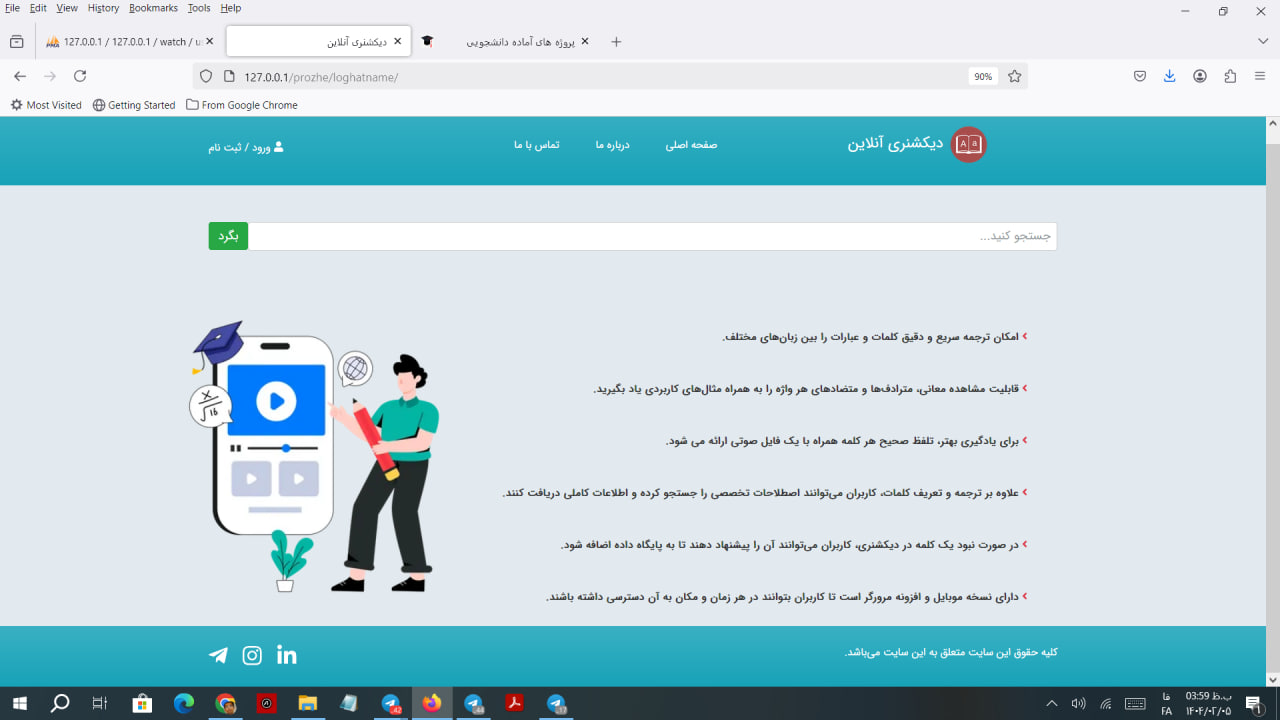Screen dimensions: 1280x720
Task: Click the بگرد search button
Action: [x=227, y=236]
